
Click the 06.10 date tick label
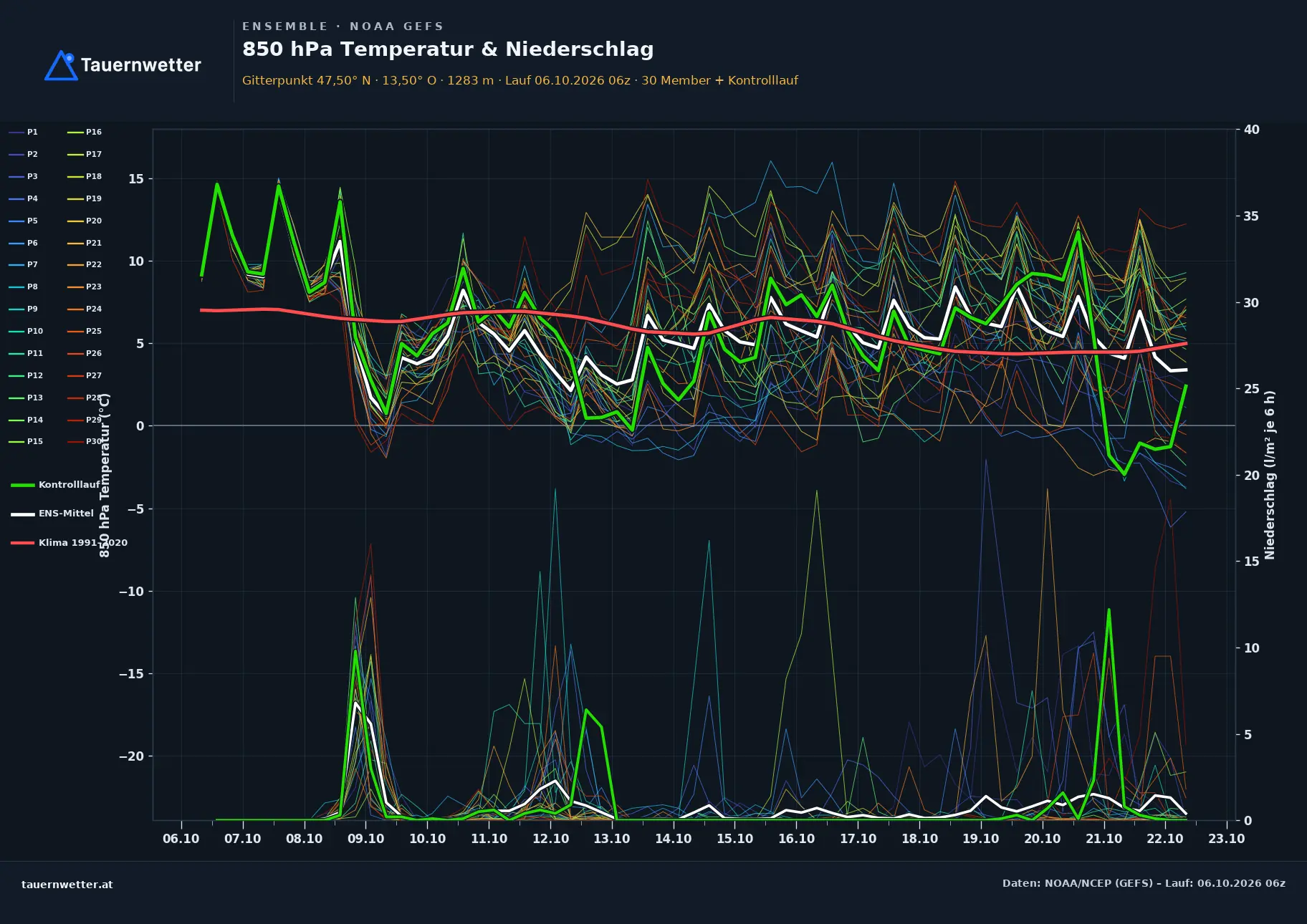(x=181, y=839)
